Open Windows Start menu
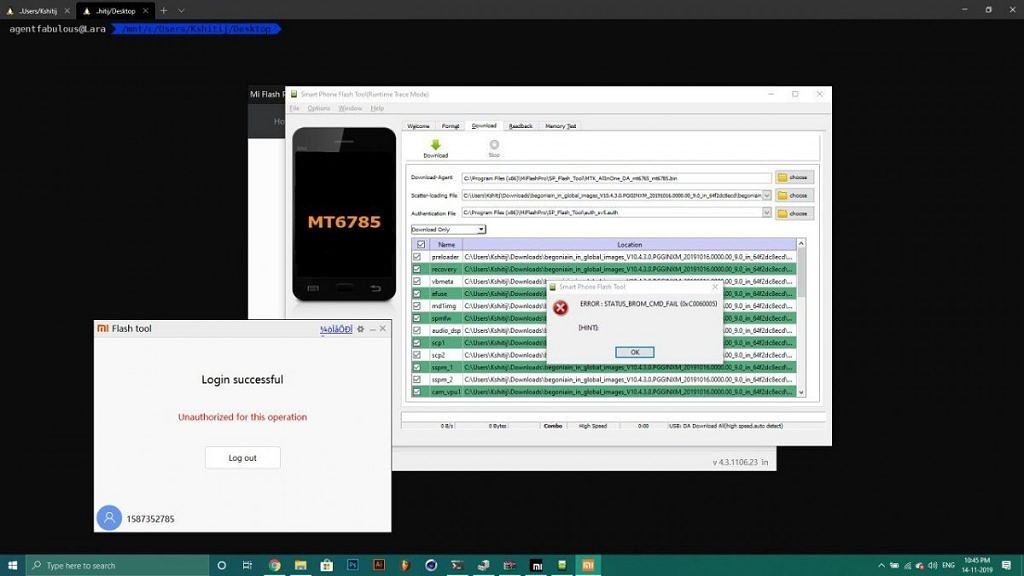Screen dimensions: 1024x576 pos(12,565)
